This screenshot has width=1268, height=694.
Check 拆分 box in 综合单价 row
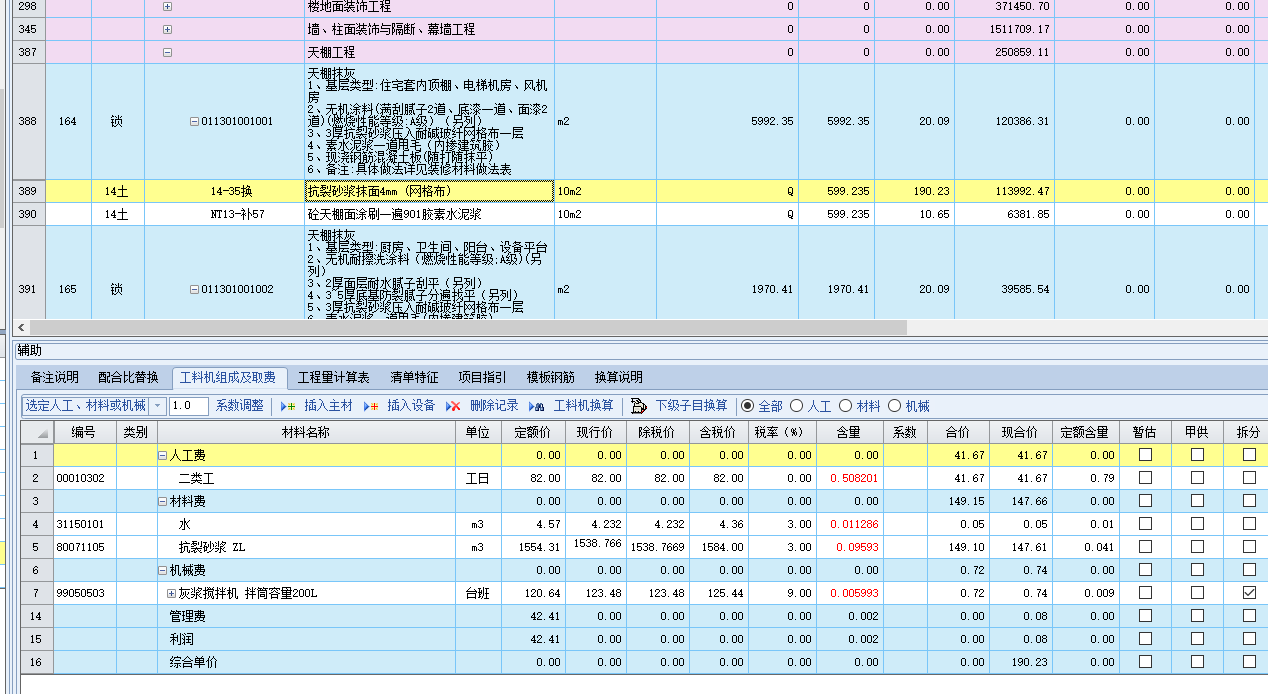pos(1249,662)
